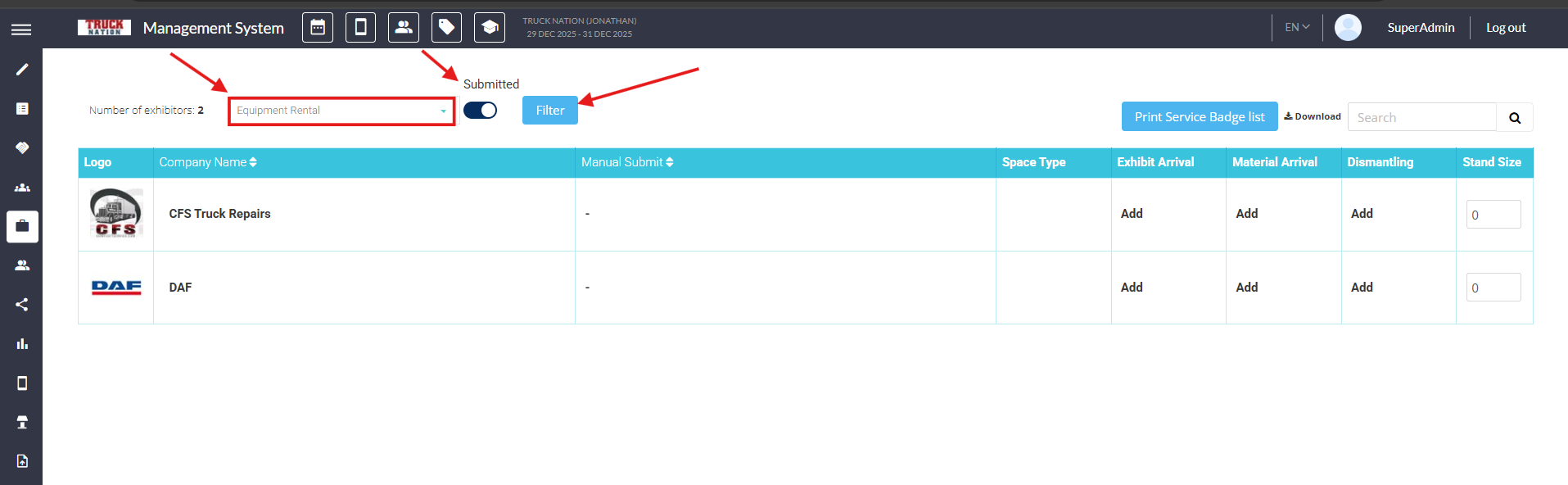Click the graduation cap icon
Viewport: 1568px width, 485px height.
(x=489, y=28)
